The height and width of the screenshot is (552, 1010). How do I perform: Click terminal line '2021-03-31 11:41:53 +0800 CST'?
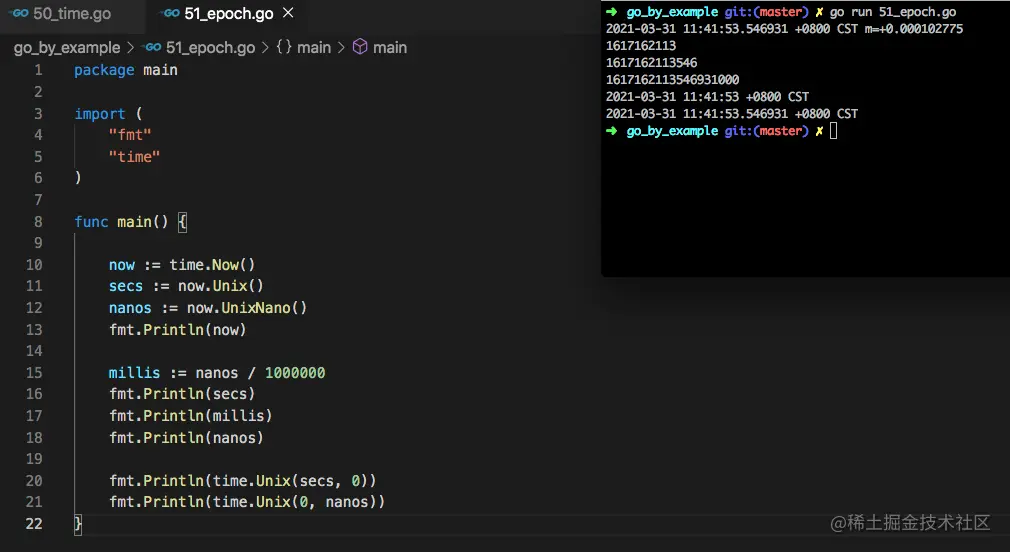tap(707, 97)
